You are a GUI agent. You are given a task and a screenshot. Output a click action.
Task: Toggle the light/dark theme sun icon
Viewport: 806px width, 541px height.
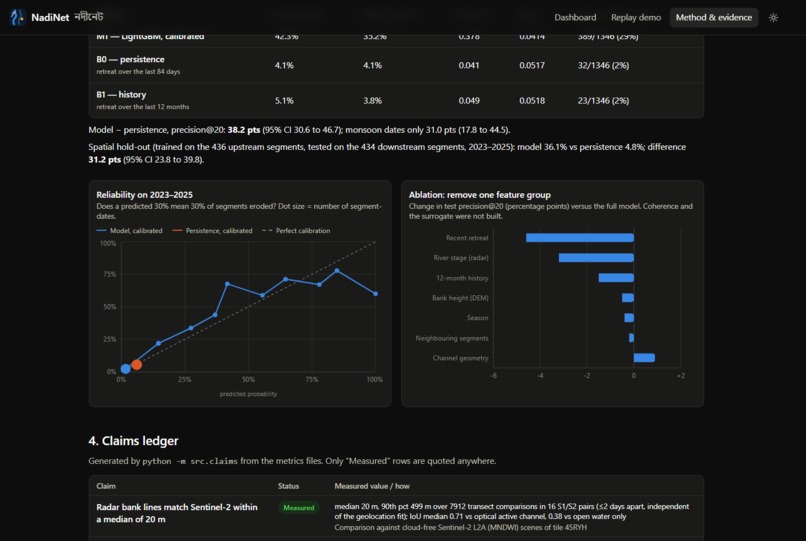click(x=773, y=17)
